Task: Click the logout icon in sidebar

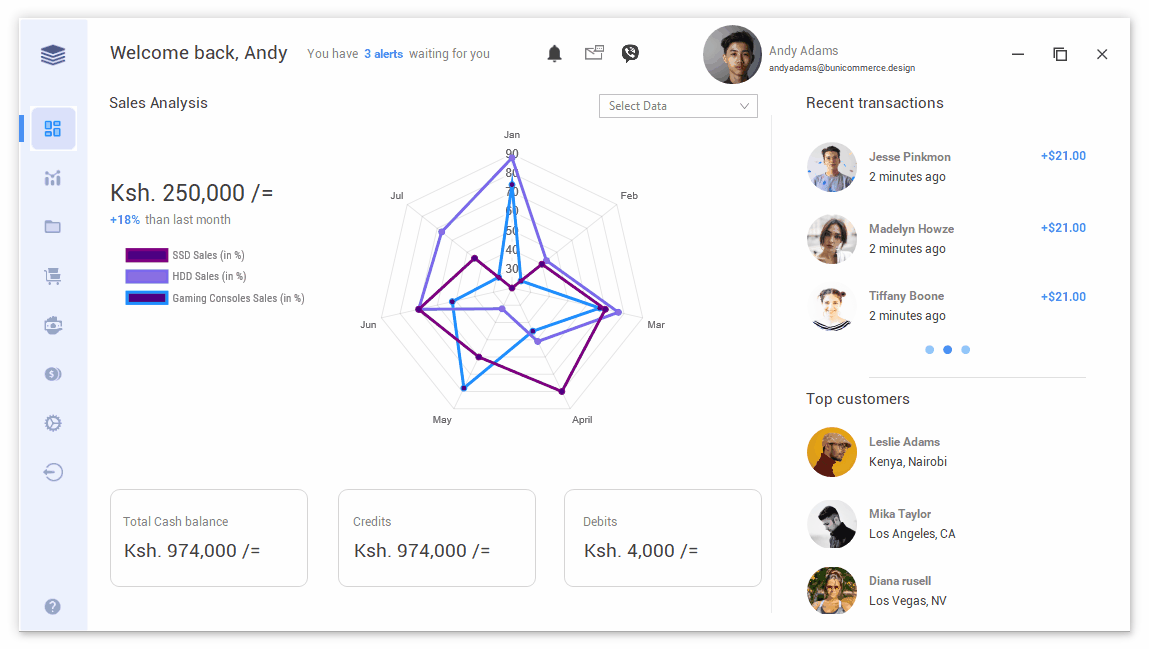Action: pyautogui.click(x=53, y=472)
